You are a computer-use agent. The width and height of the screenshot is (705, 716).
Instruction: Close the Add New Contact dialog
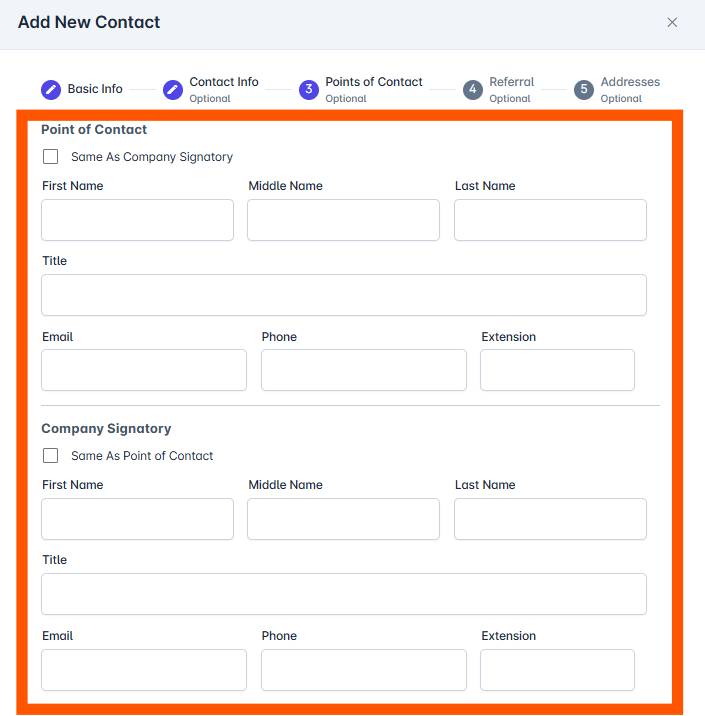[x=672, y=22]
